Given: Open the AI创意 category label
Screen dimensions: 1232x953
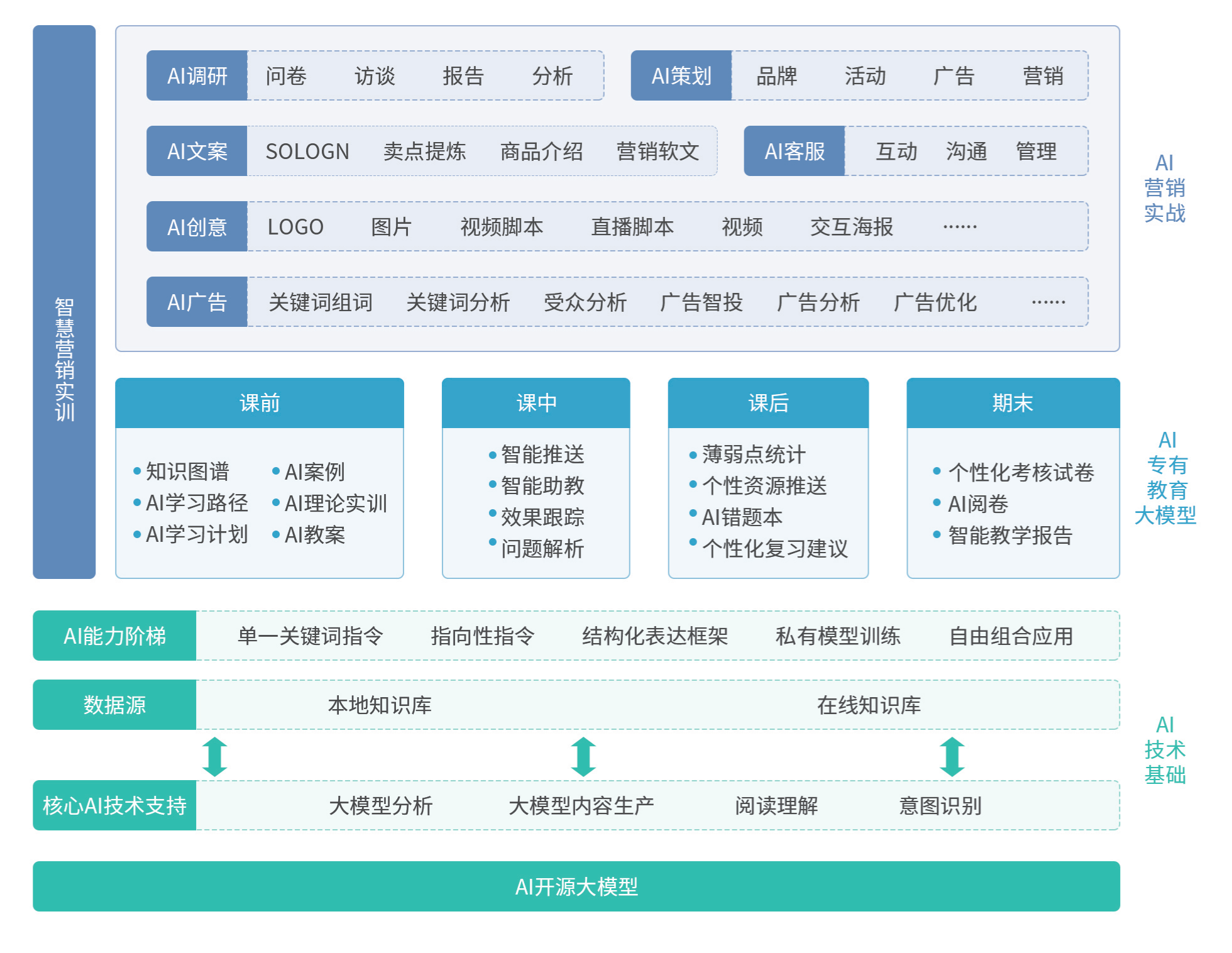Looking at the screenshot, I should pos(197,227).
